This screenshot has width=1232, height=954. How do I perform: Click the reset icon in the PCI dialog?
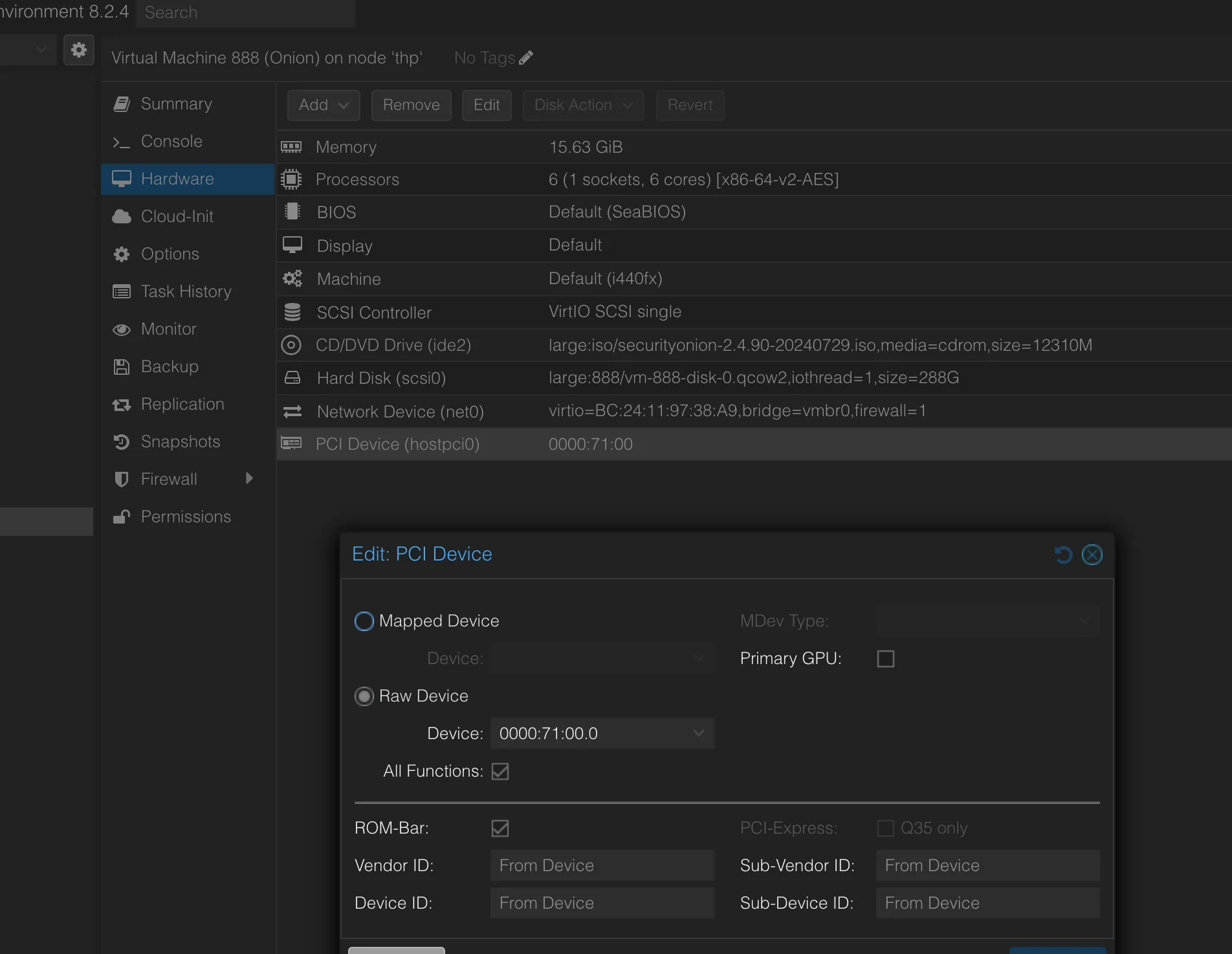pos(1063,555)
